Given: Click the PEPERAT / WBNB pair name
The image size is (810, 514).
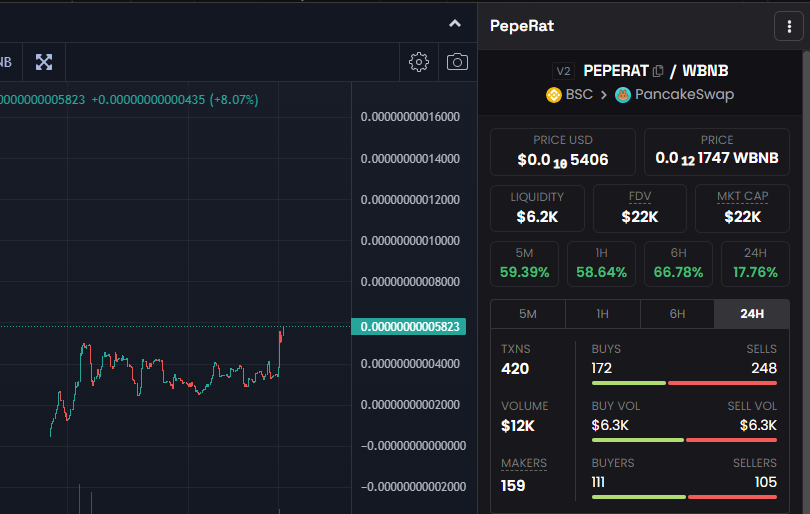Looking at the screenshot, I should click(x=656, y=71).
